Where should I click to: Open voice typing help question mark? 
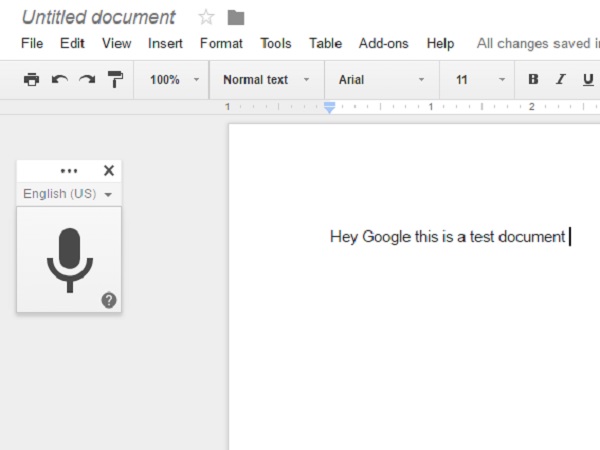click(109, 300)
